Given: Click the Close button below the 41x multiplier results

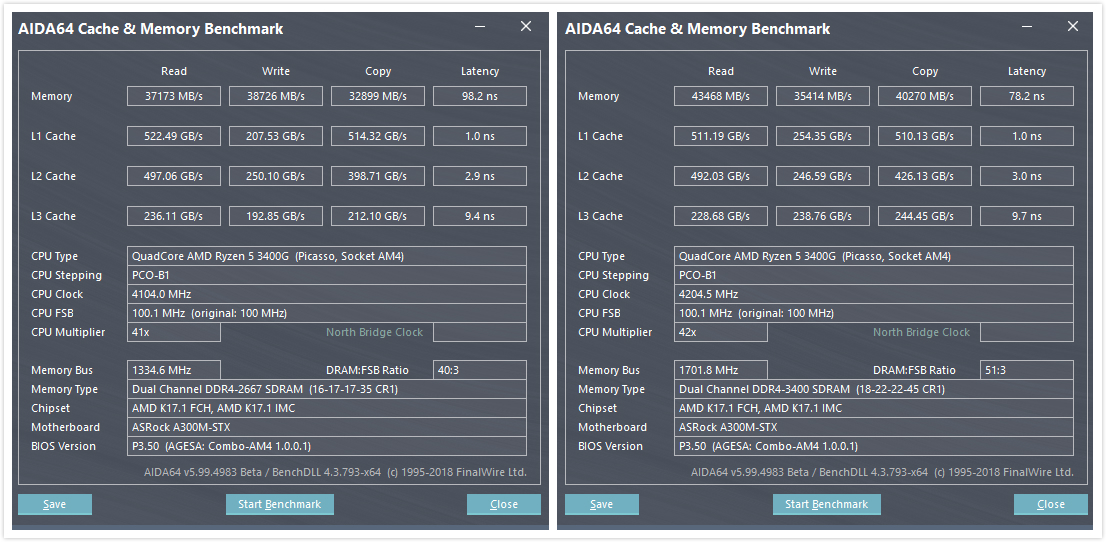Looking at the screenshot, I should click(504, 504).
